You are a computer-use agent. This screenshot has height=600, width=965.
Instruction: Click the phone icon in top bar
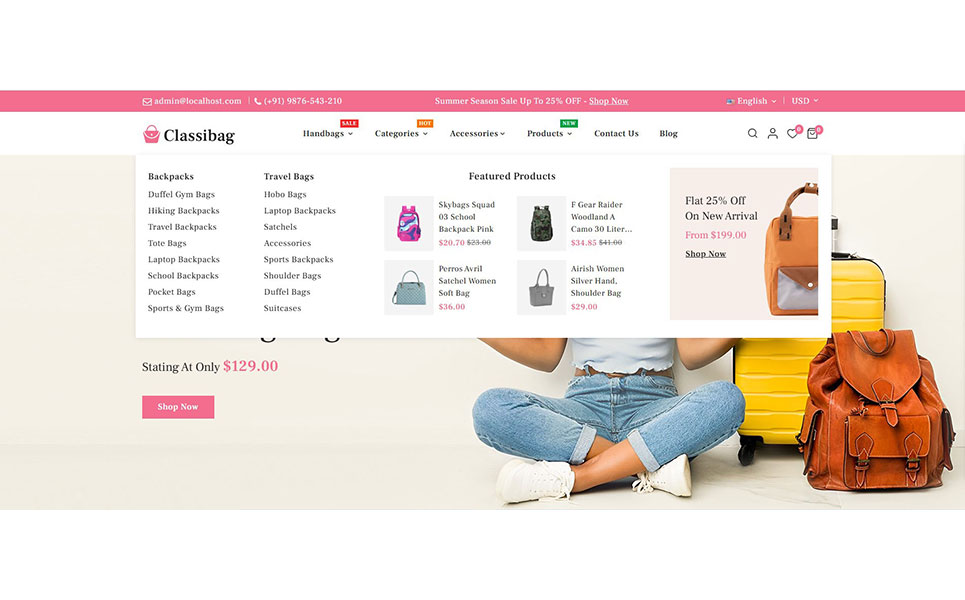[x=258, y=102]
